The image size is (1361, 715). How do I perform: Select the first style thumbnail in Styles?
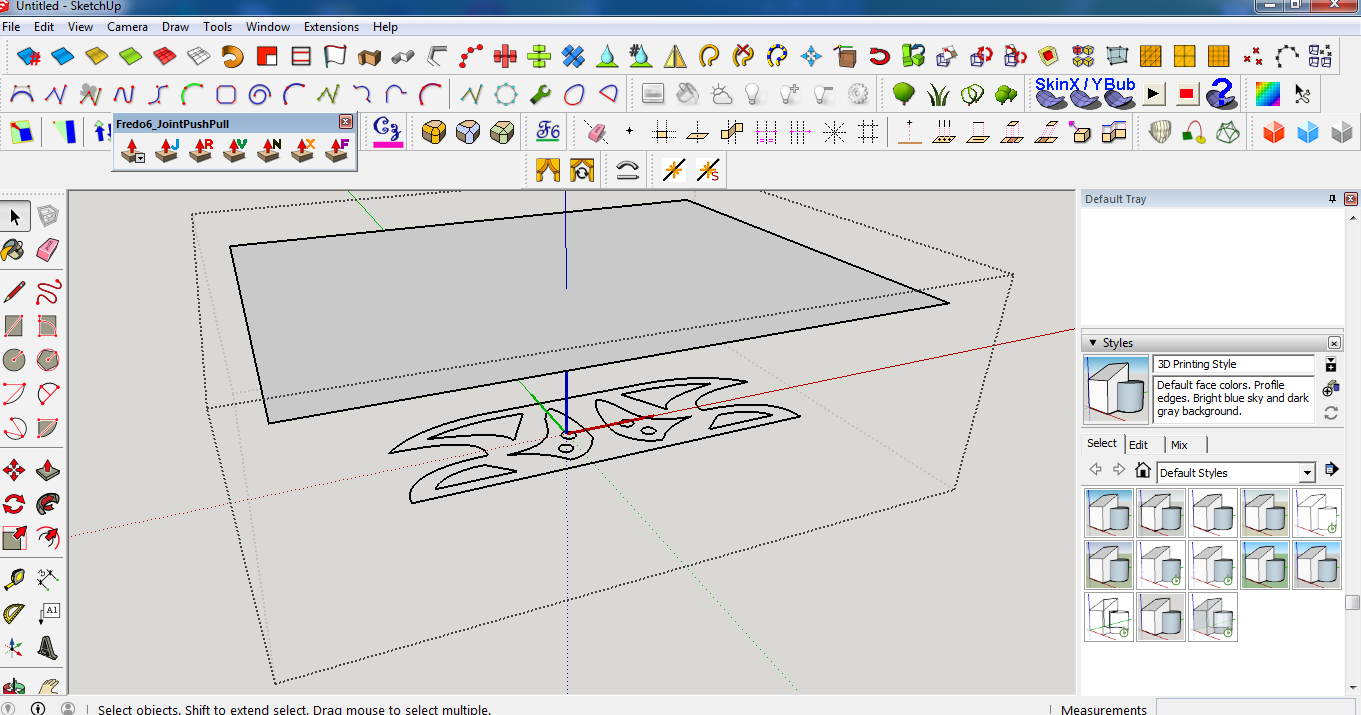(1109, 512)
